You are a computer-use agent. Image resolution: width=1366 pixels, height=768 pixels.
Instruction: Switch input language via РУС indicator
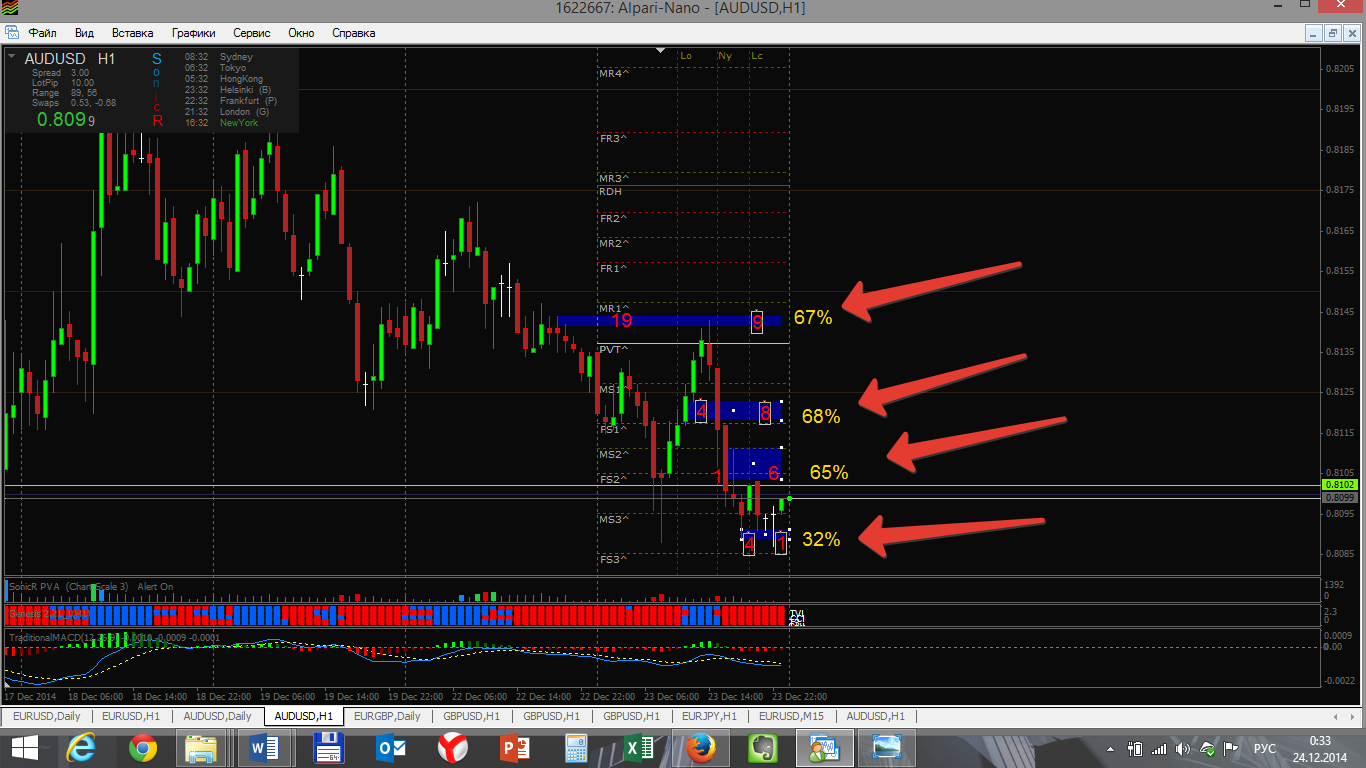click(1265, 748)
